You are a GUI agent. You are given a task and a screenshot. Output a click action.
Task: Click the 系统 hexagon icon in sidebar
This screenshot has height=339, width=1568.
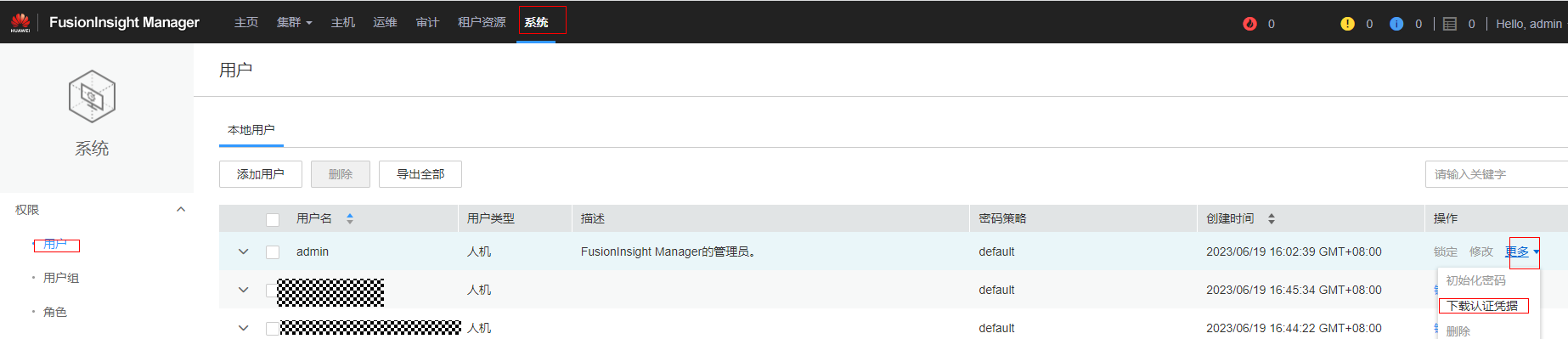point(92,97)
